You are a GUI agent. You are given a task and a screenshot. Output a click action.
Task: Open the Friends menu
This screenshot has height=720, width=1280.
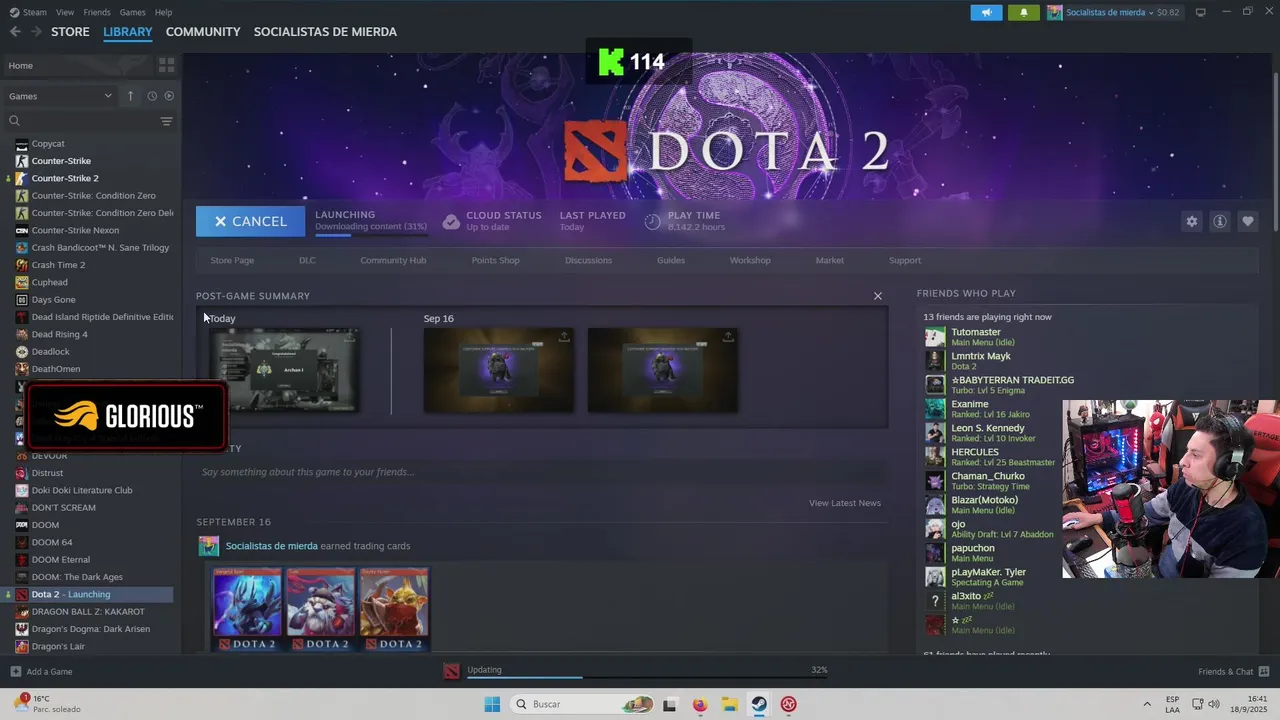tap(97, 12)
